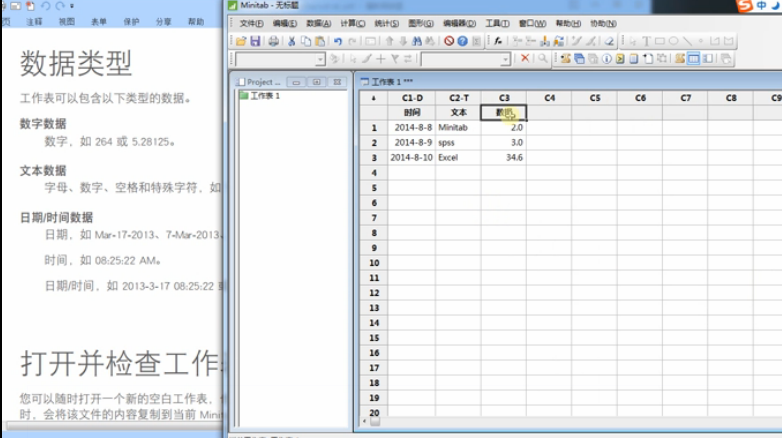Print the window using printer icon

coord(273,41)
